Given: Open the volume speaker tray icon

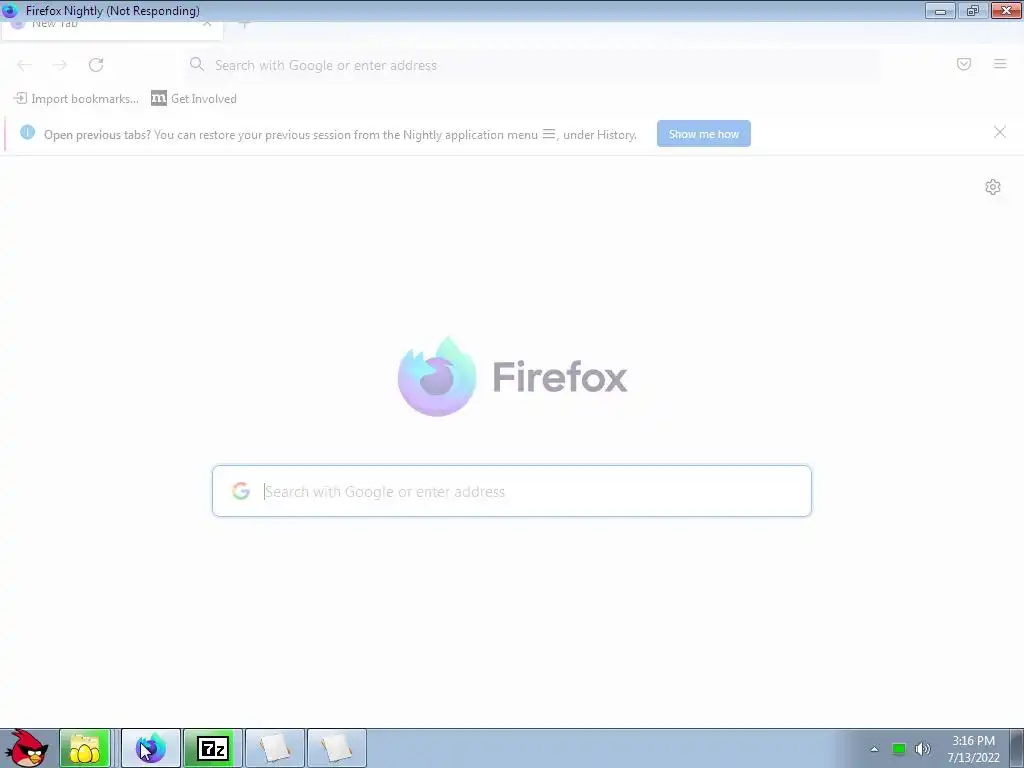Looking at the screenshot, I should 922,749.
